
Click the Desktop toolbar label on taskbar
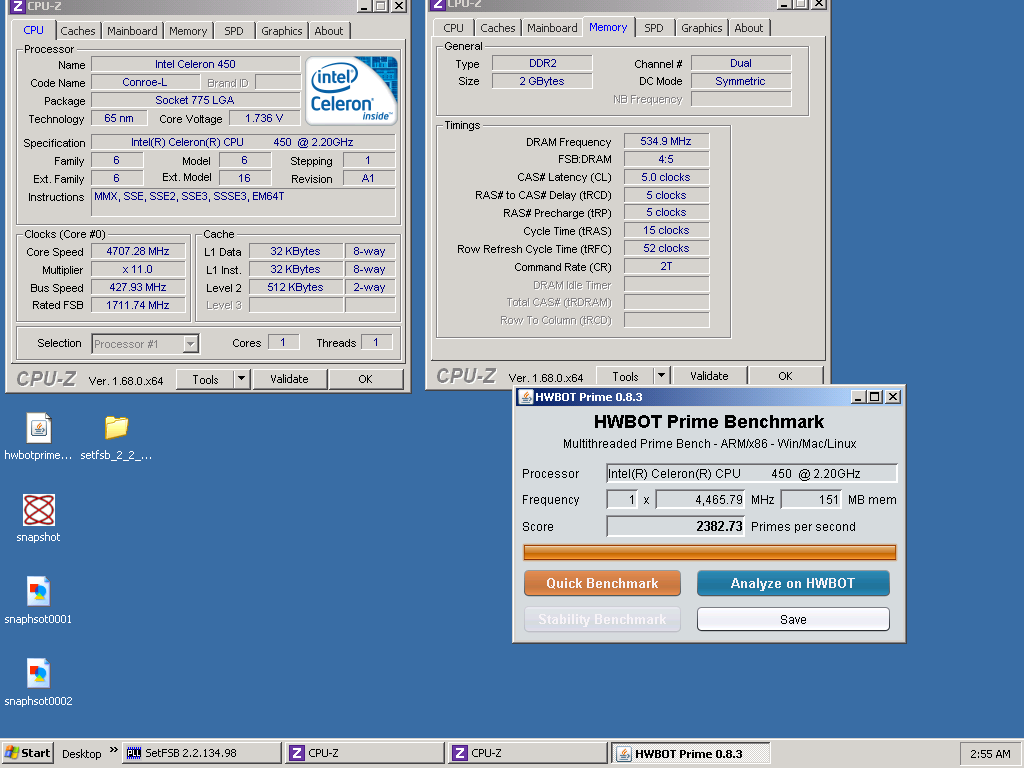point(82,754)
